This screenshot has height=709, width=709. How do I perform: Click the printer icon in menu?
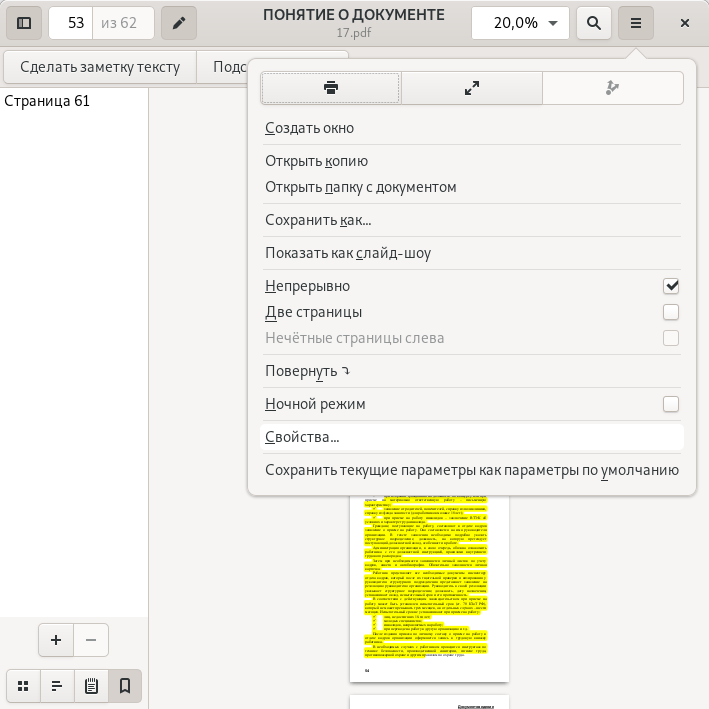tap(331, 88)
